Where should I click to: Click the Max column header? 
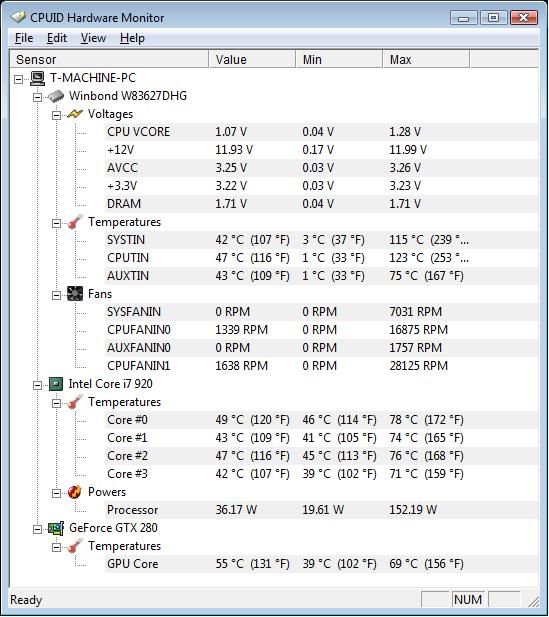coord(426,59)
